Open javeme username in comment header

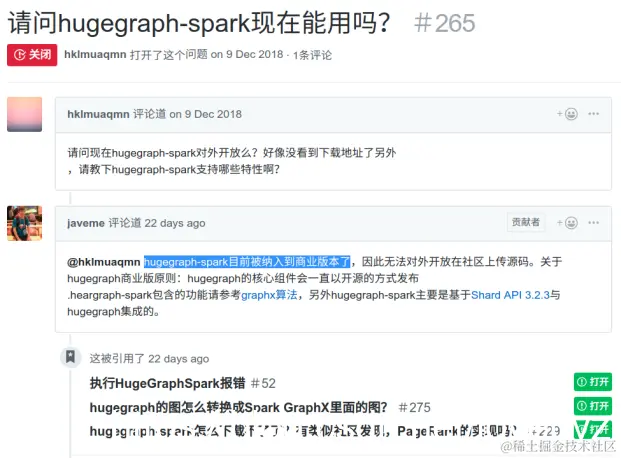coord(86,223)
